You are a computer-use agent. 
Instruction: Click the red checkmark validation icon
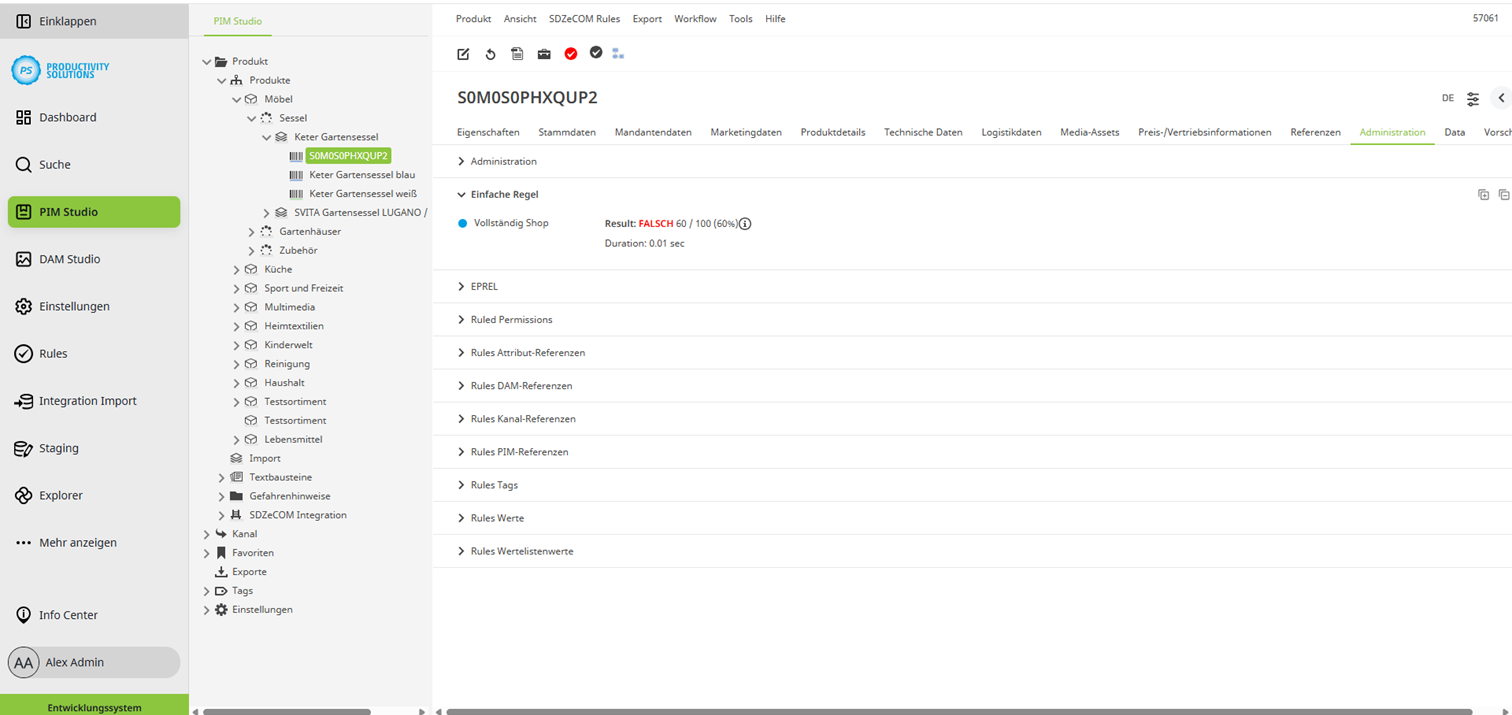click(x=571, y=54)
